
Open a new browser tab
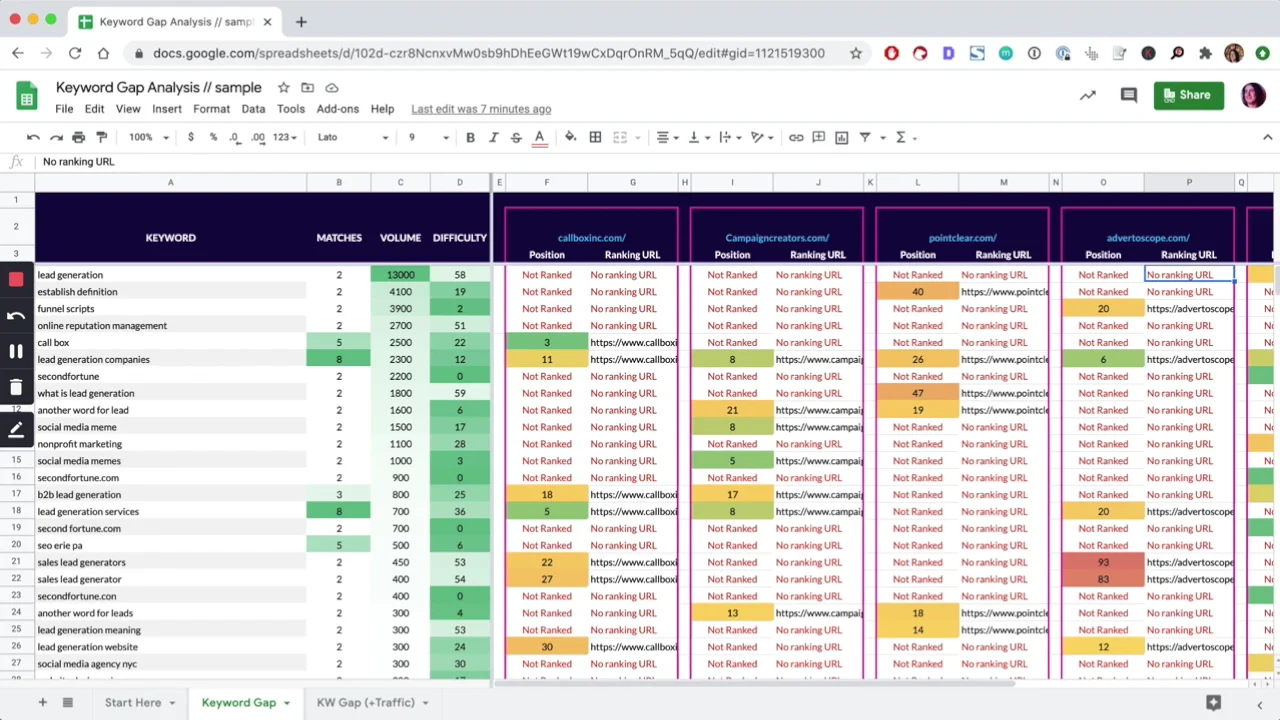pyautogui.click(x=301, y=21)
